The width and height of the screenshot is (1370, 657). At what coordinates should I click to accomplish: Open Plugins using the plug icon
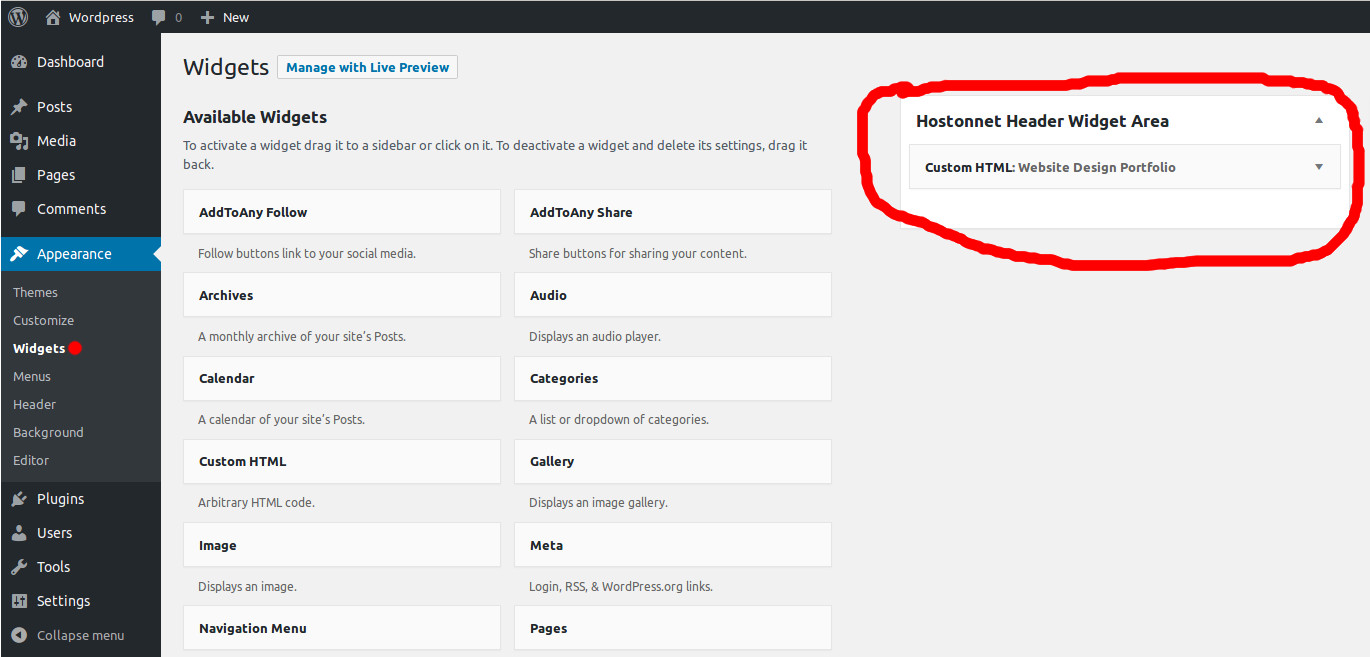pyautogui.click(x=20, y=498)
